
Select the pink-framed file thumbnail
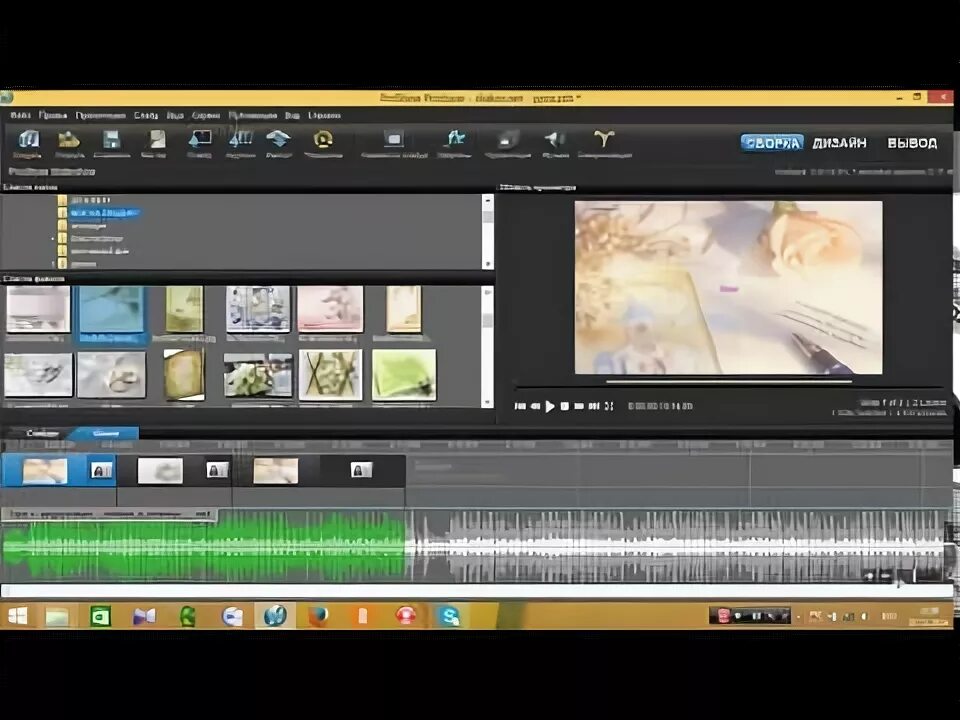pyautogui.click(x=330, y=310)
